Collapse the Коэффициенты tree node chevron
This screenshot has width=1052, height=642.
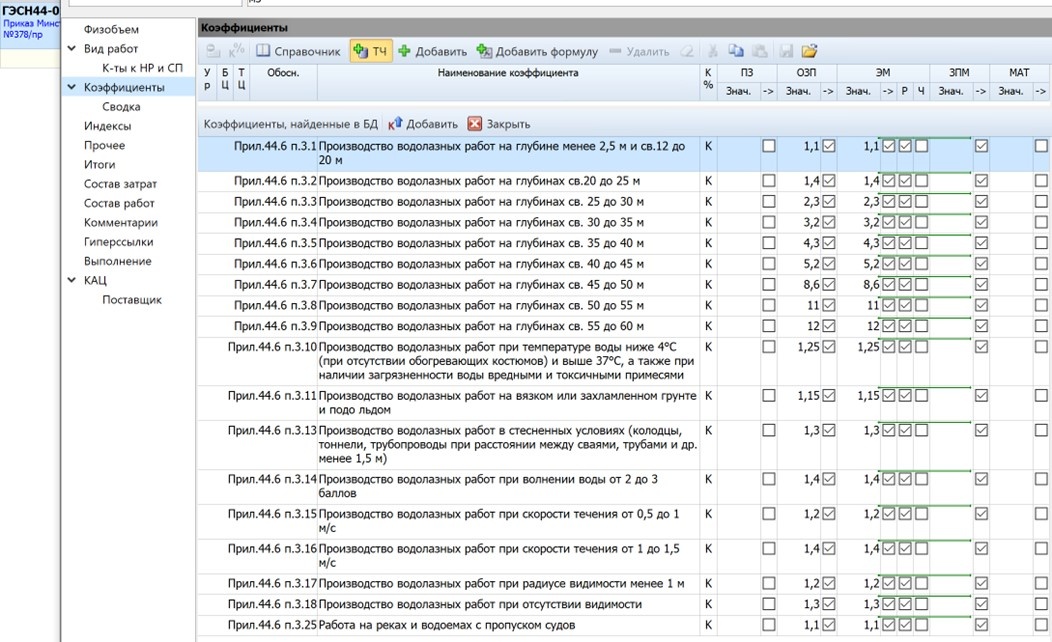click(72, 87)
